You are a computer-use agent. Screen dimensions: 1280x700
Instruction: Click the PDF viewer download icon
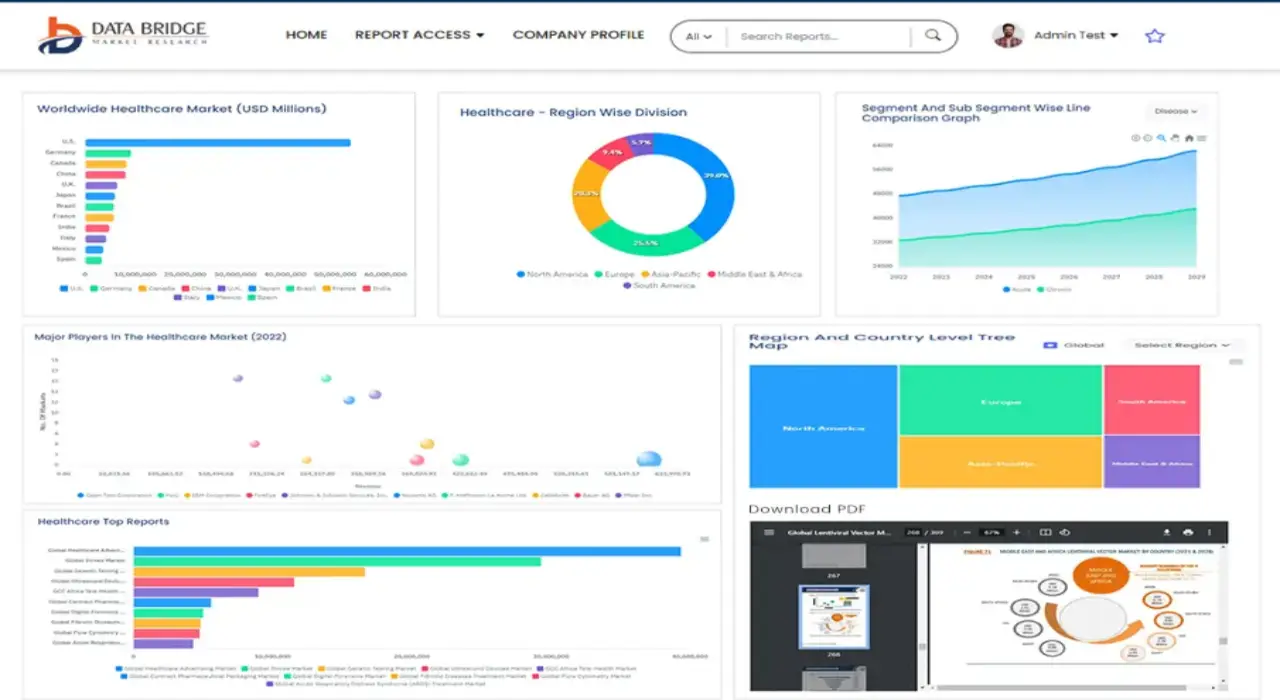point(1166,532)
